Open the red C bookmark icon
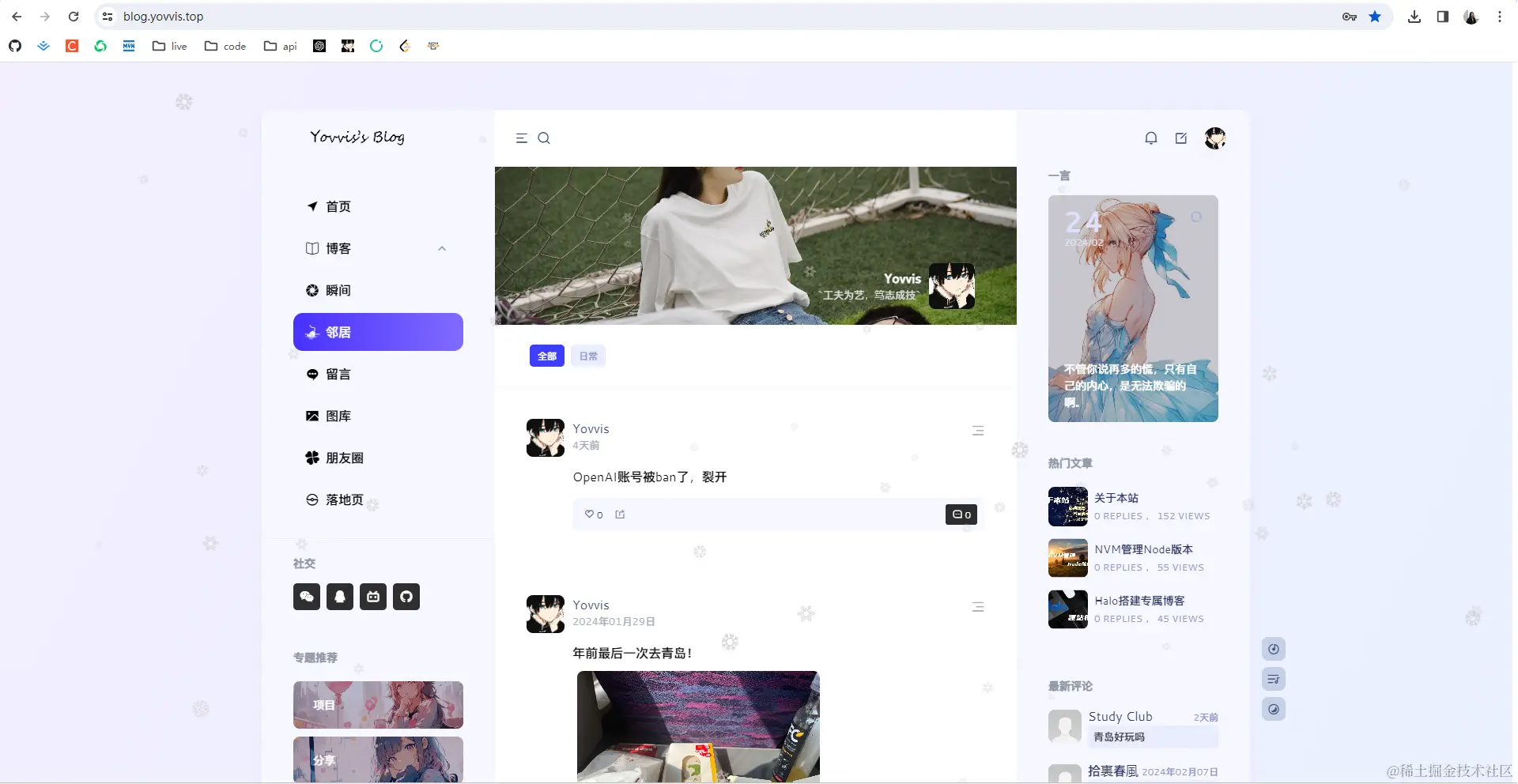 click(72, 46)
